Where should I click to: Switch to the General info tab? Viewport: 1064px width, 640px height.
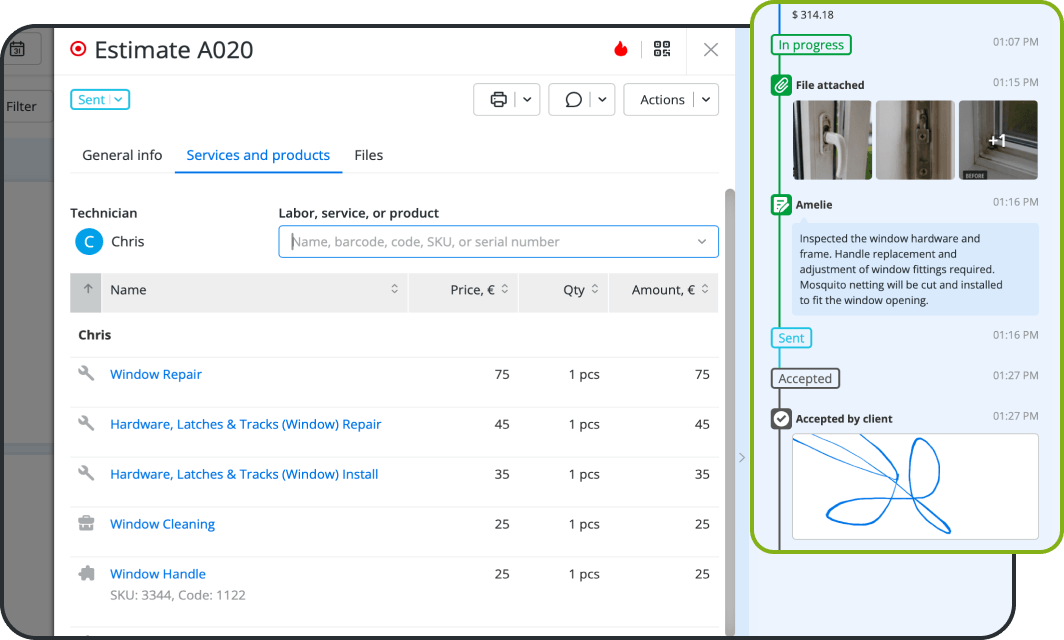(122, 155)
